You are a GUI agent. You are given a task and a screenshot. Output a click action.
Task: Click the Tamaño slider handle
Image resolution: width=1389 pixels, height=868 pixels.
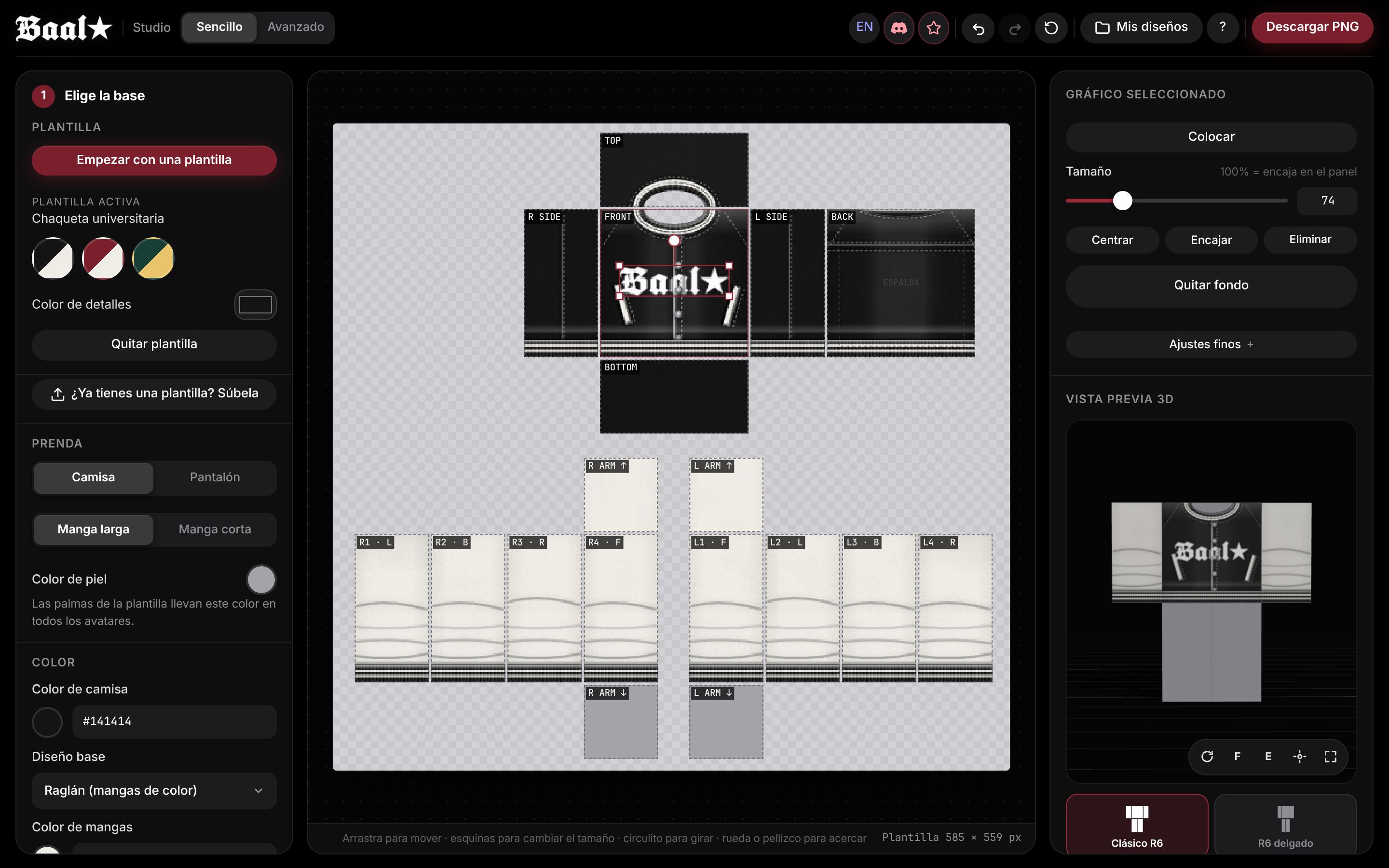tap(1123, 201)
